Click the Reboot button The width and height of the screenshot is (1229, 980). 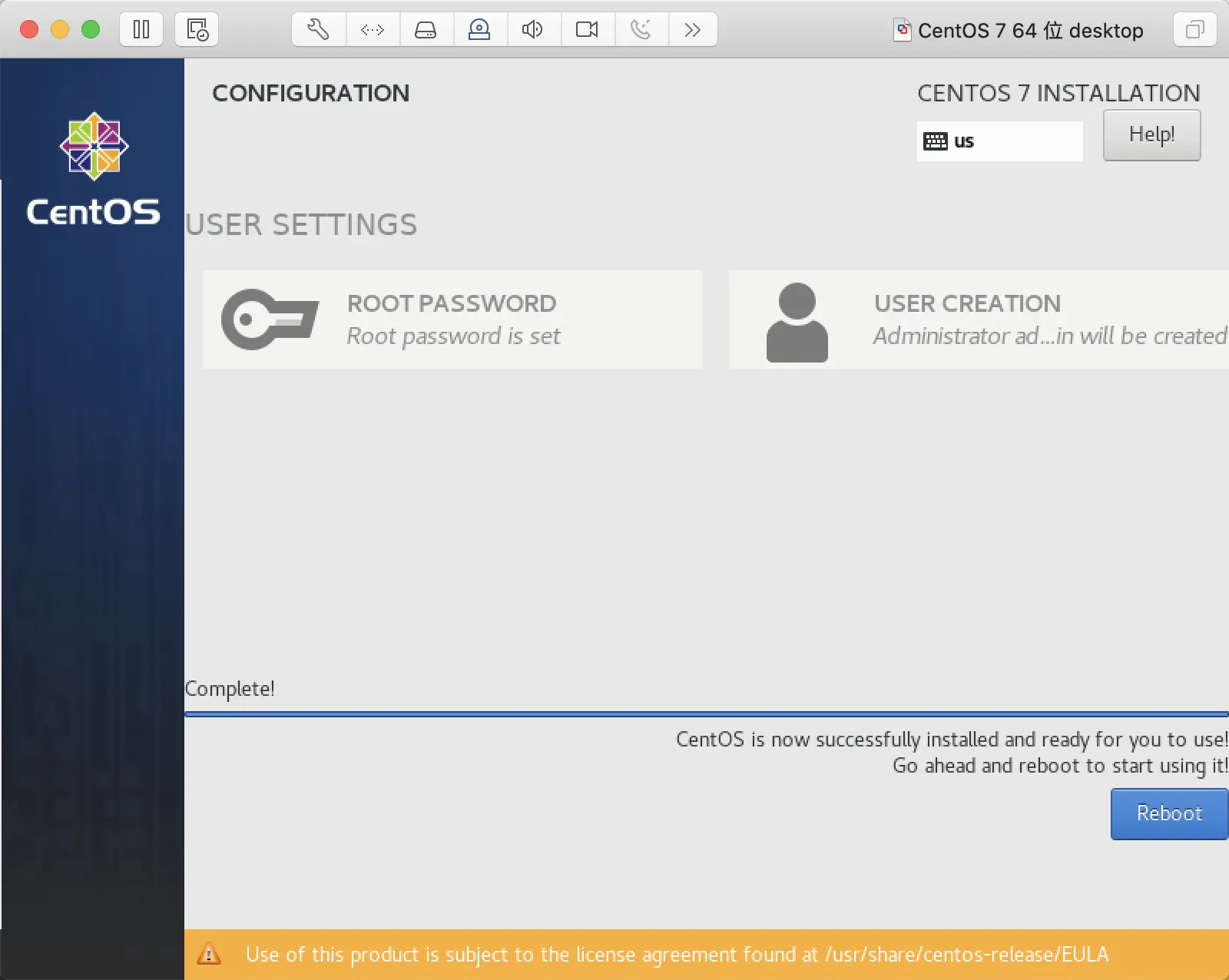pyautogui.click(x=1169, y=813)
